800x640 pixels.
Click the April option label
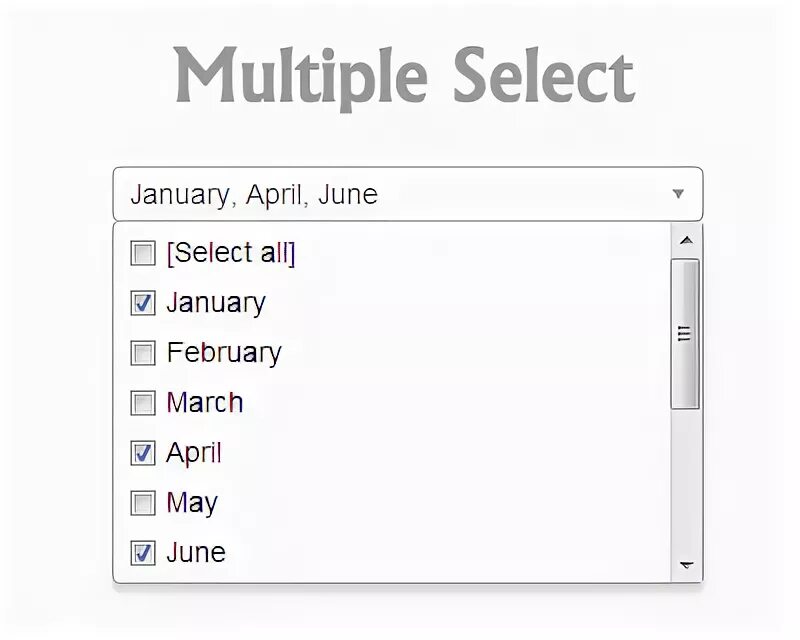pyautogui.click(x=194, y=453)
